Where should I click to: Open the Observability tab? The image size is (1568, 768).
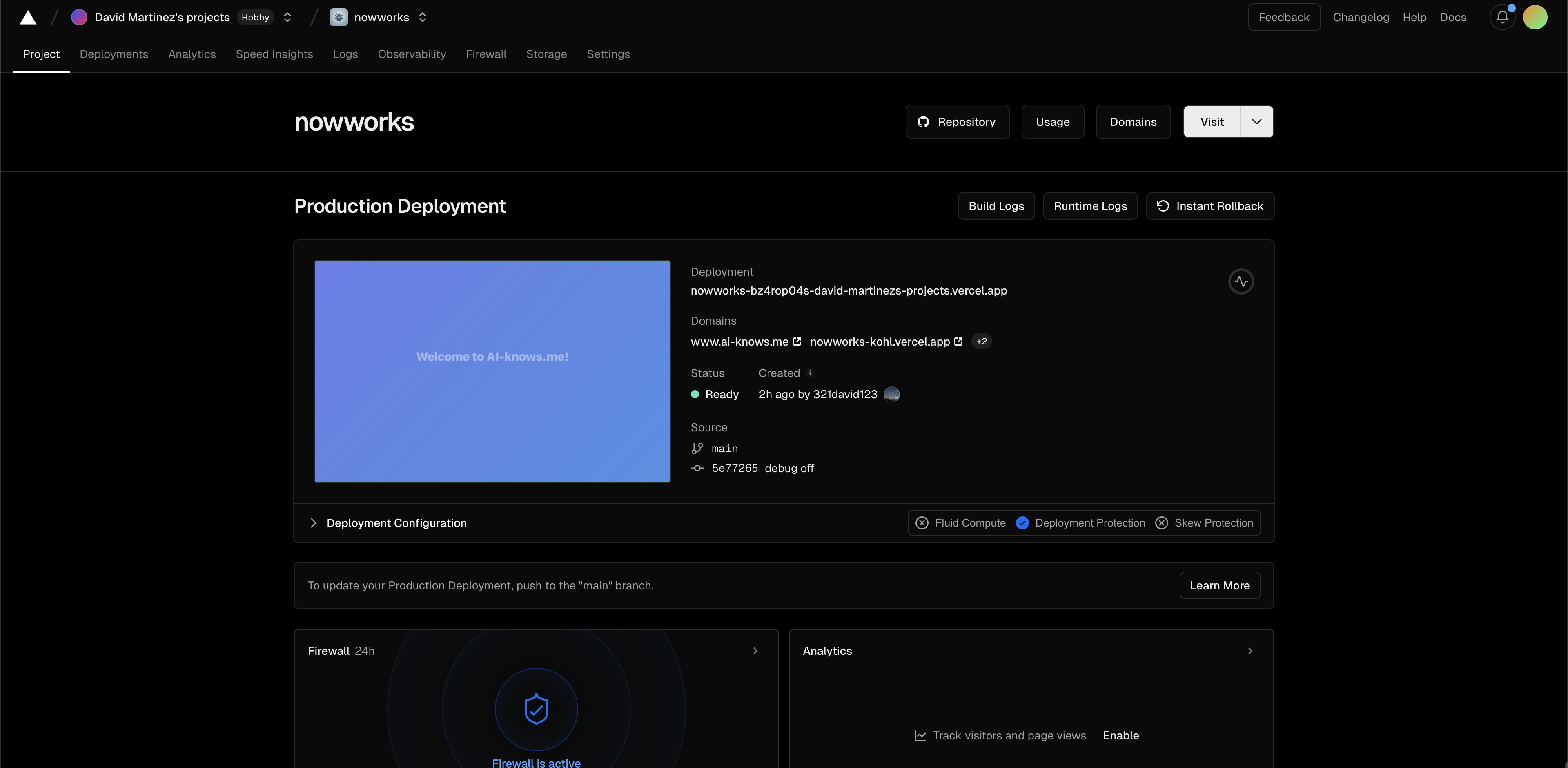[x=412, y=54]
